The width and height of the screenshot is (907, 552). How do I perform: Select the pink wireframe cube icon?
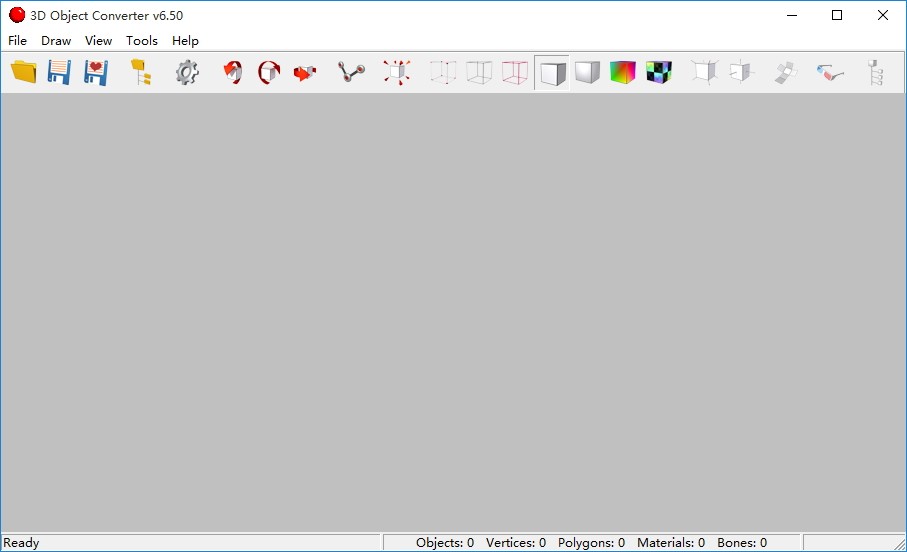[515, 72]
